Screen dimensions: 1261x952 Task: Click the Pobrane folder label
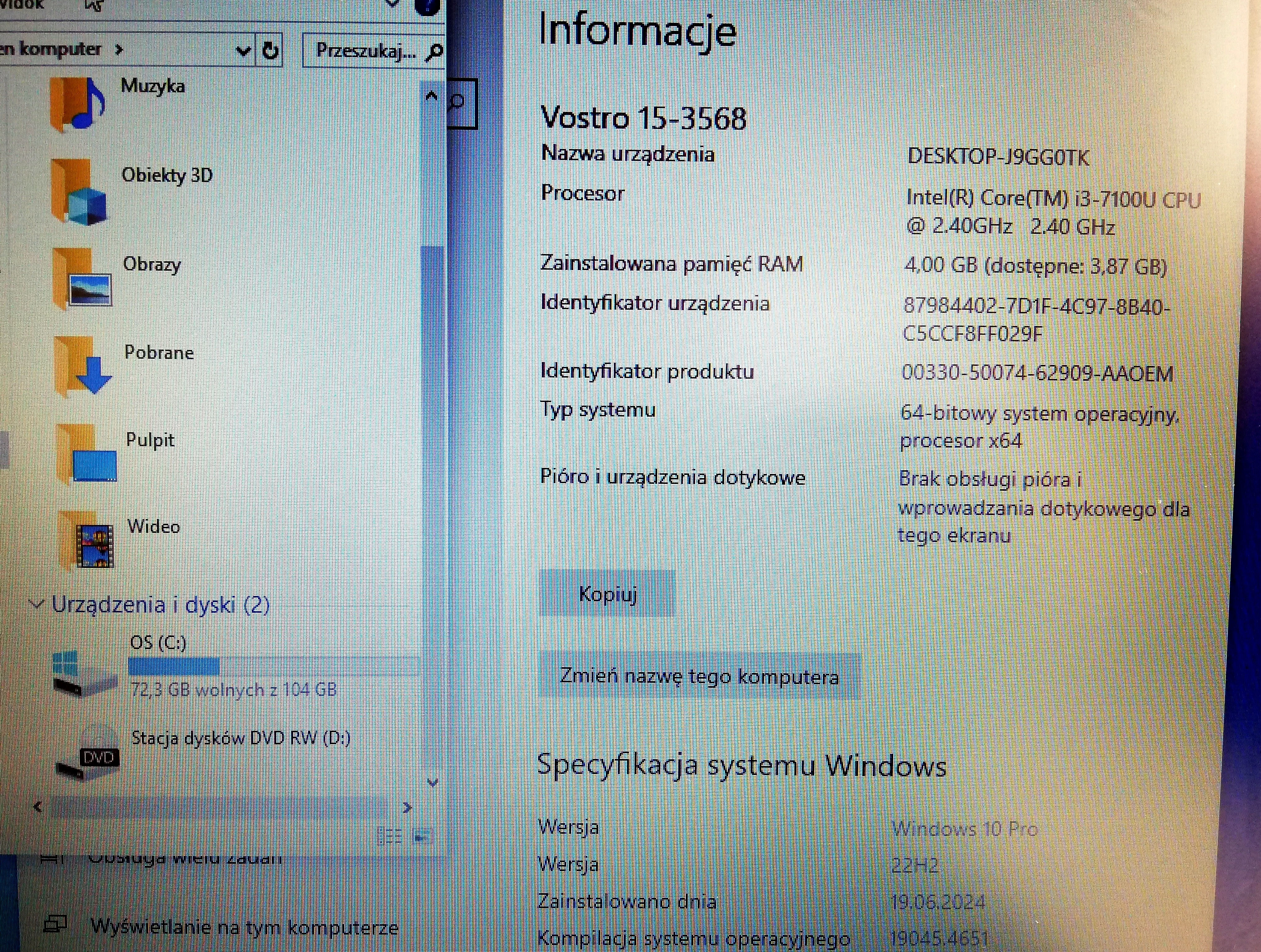click(159, 353)
